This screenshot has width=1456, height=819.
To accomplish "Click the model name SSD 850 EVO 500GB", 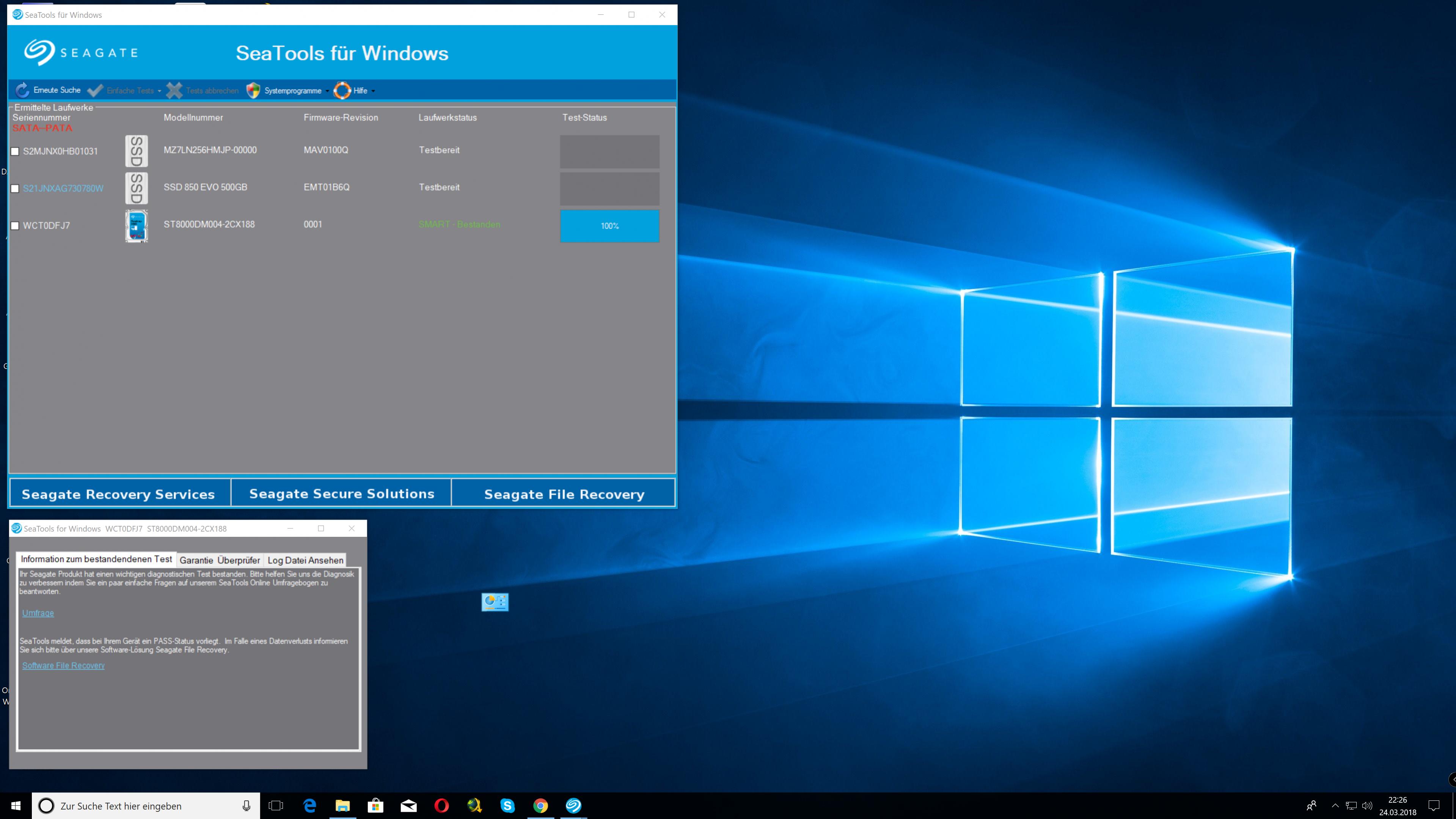I will pyautogui.click(x=206, y=188).
